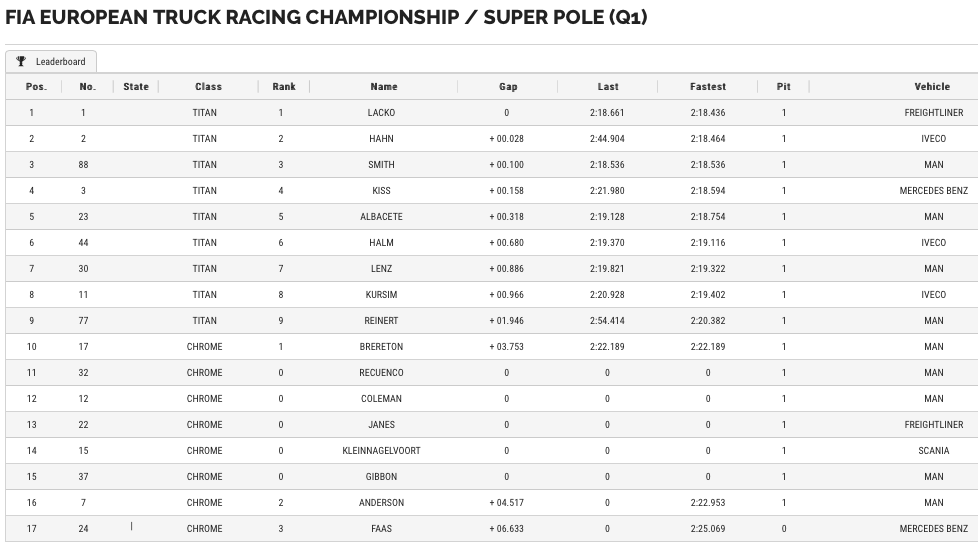Click the FAAS row name
This screenshot has height=551, width=978.
point(381,529)
